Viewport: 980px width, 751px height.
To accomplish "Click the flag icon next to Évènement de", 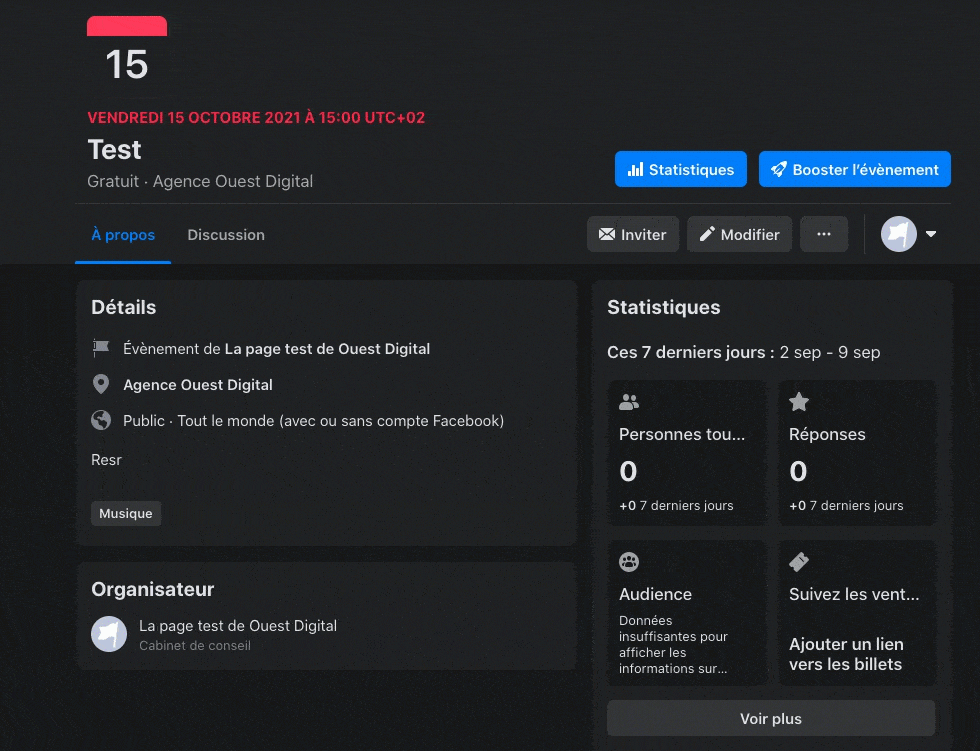I will pyautogui.click(x=101, y=348).
